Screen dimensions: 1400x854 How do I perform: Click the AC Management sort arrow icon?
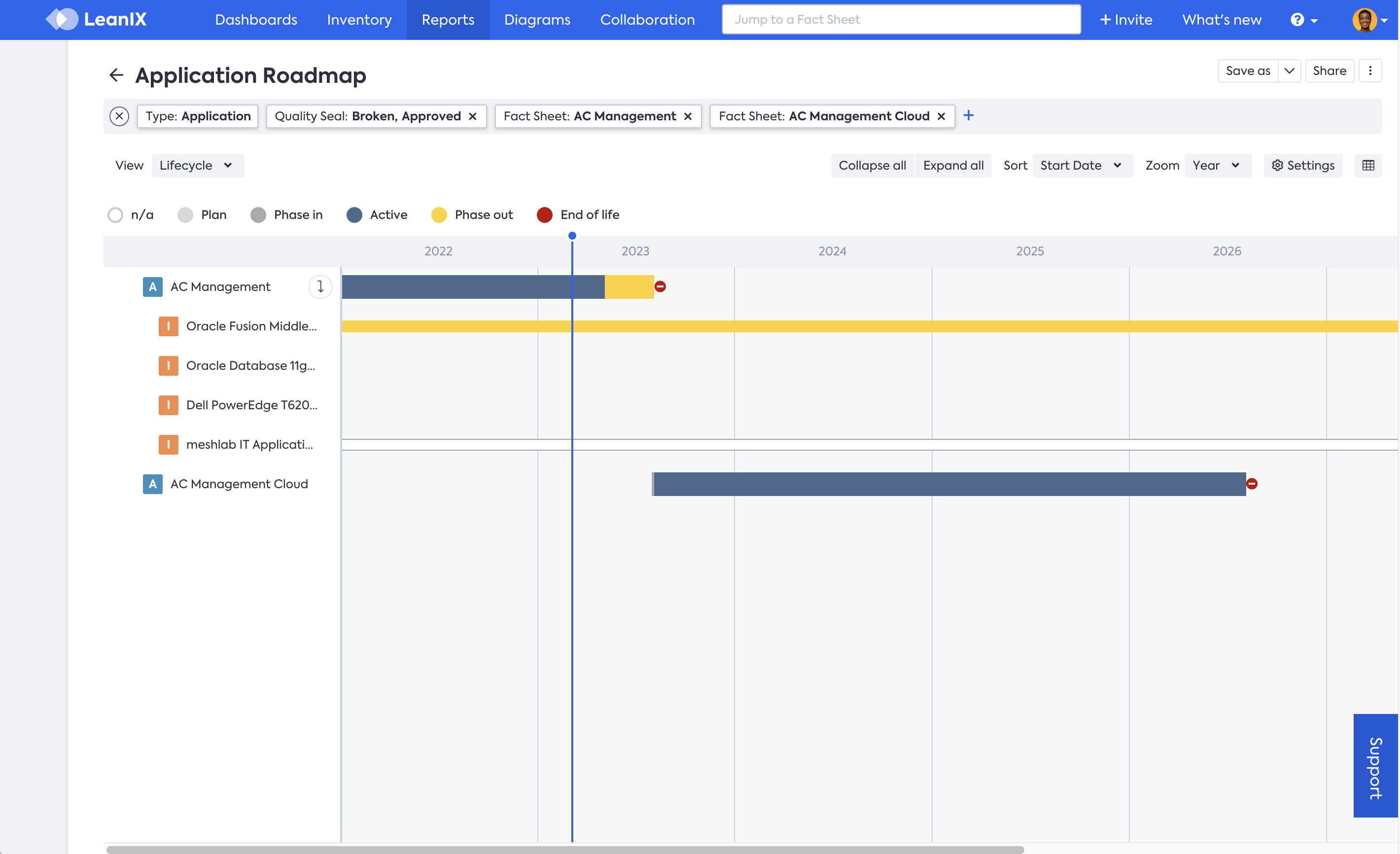[x=320, y=286]
